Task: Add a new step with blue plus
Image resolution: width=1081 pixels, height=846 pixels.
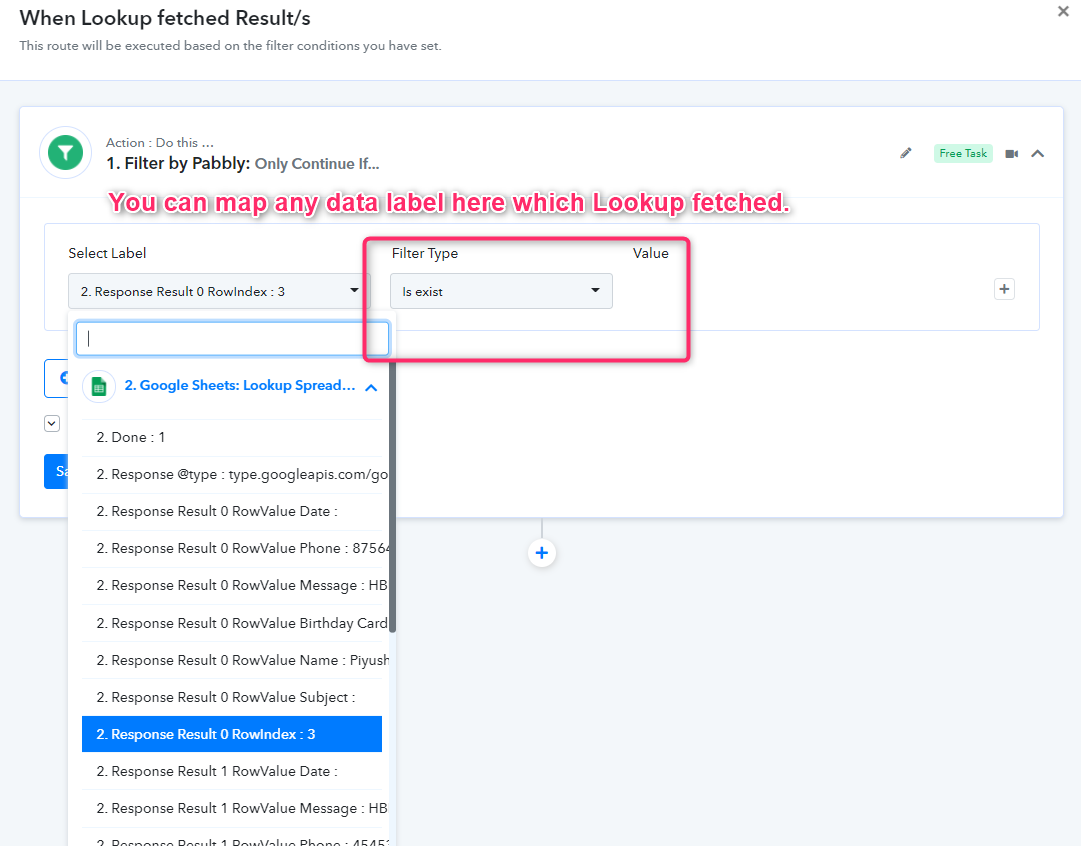Action: tap(542, 553)
